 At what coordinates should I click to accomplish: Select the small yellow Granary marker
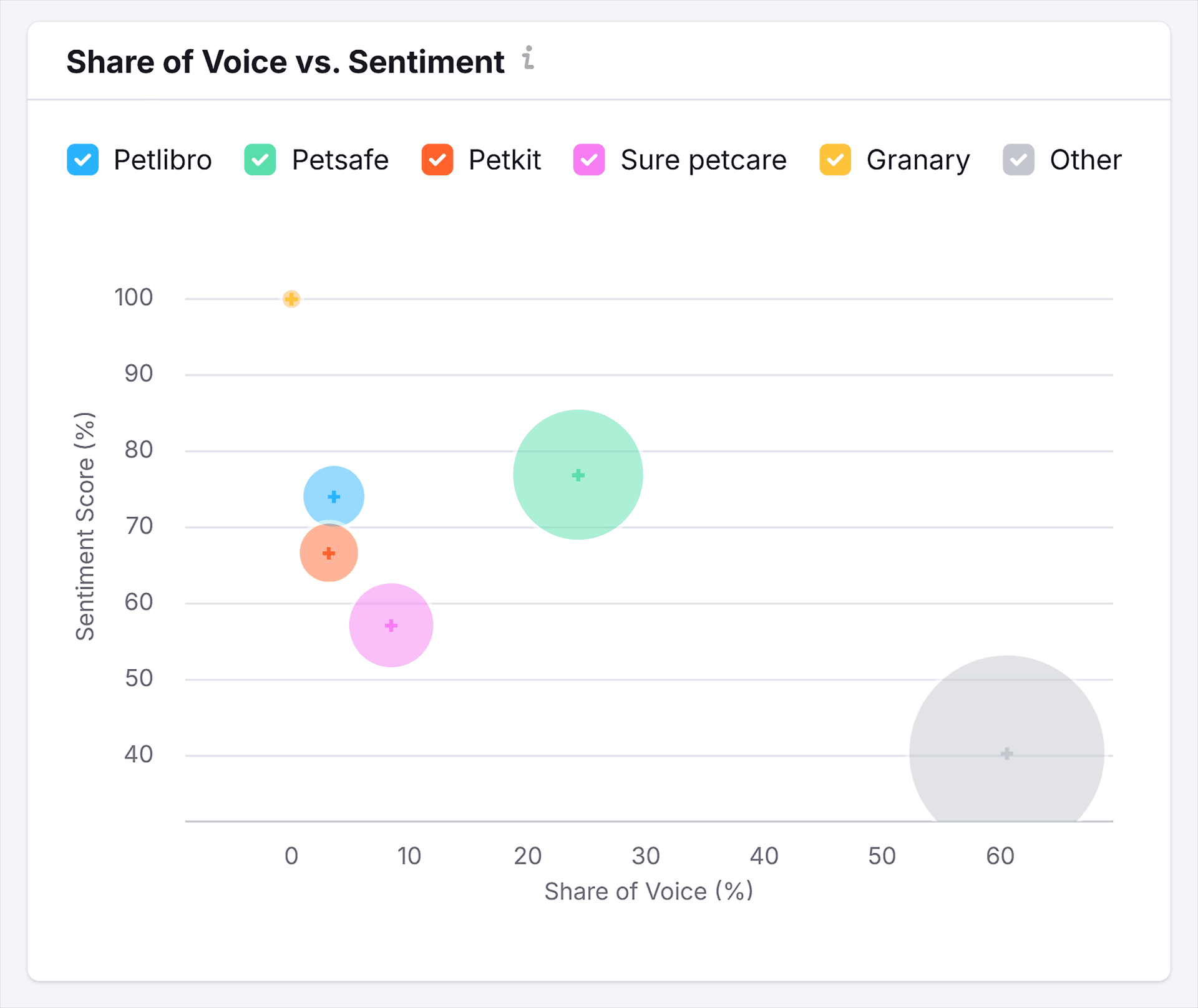click(x=291, y=299)
